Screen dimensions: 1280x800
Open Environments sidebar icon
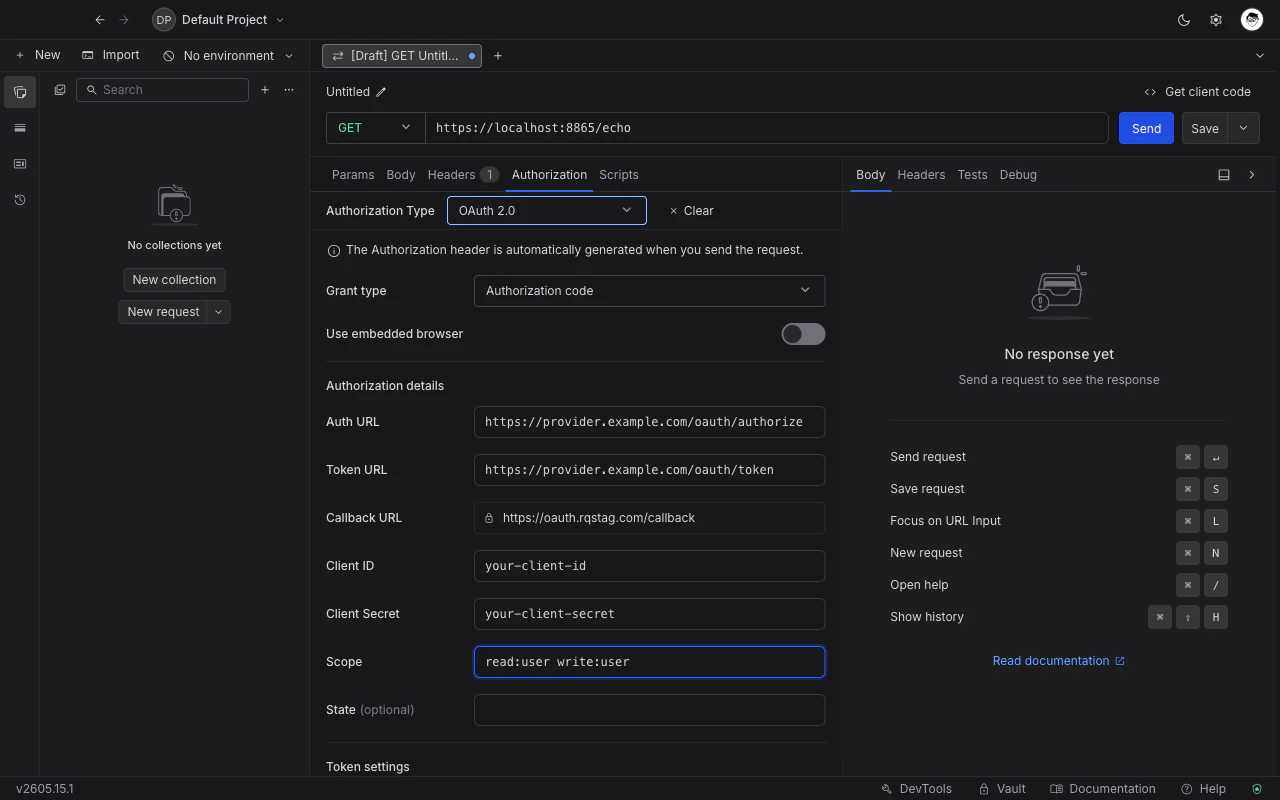pos(20,128)
